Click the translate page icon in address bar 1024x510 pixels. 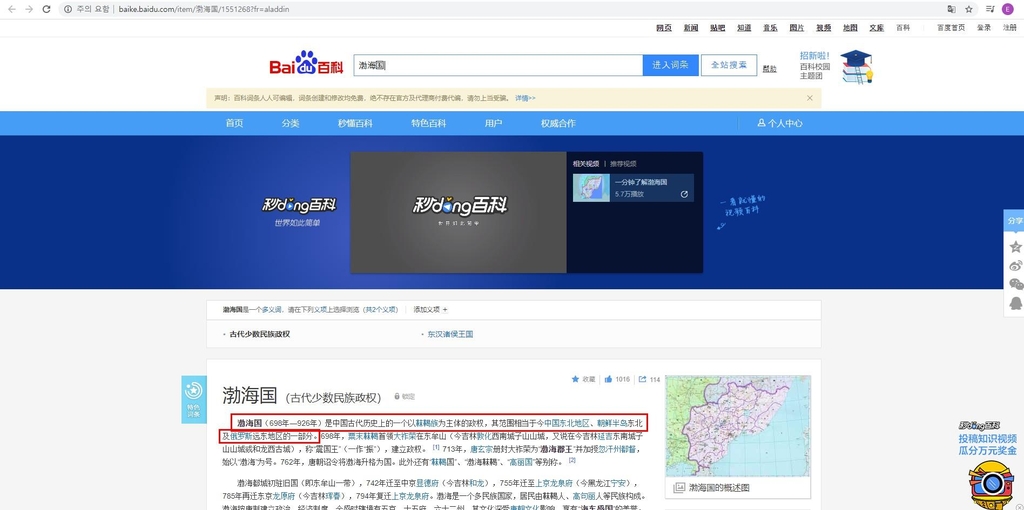pos(952,9)
